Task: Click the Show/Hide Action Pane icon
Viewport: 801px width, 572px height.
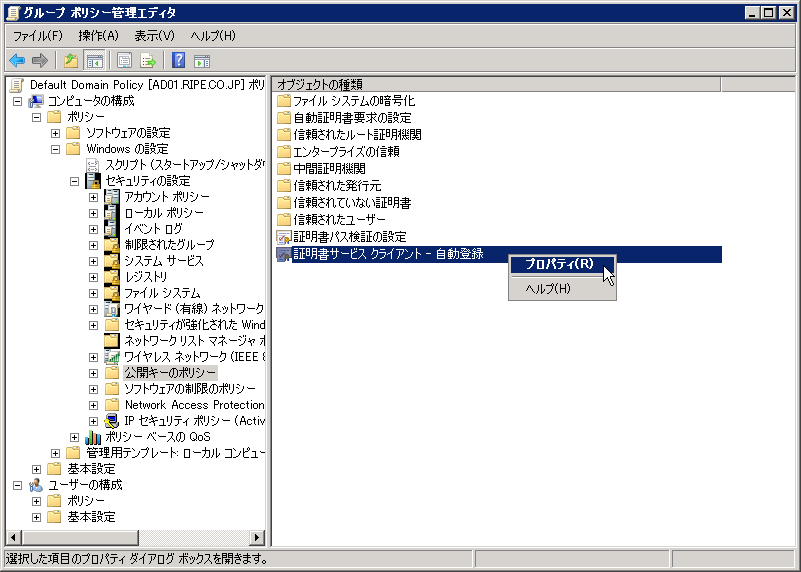Action: (x=201, y=60)
